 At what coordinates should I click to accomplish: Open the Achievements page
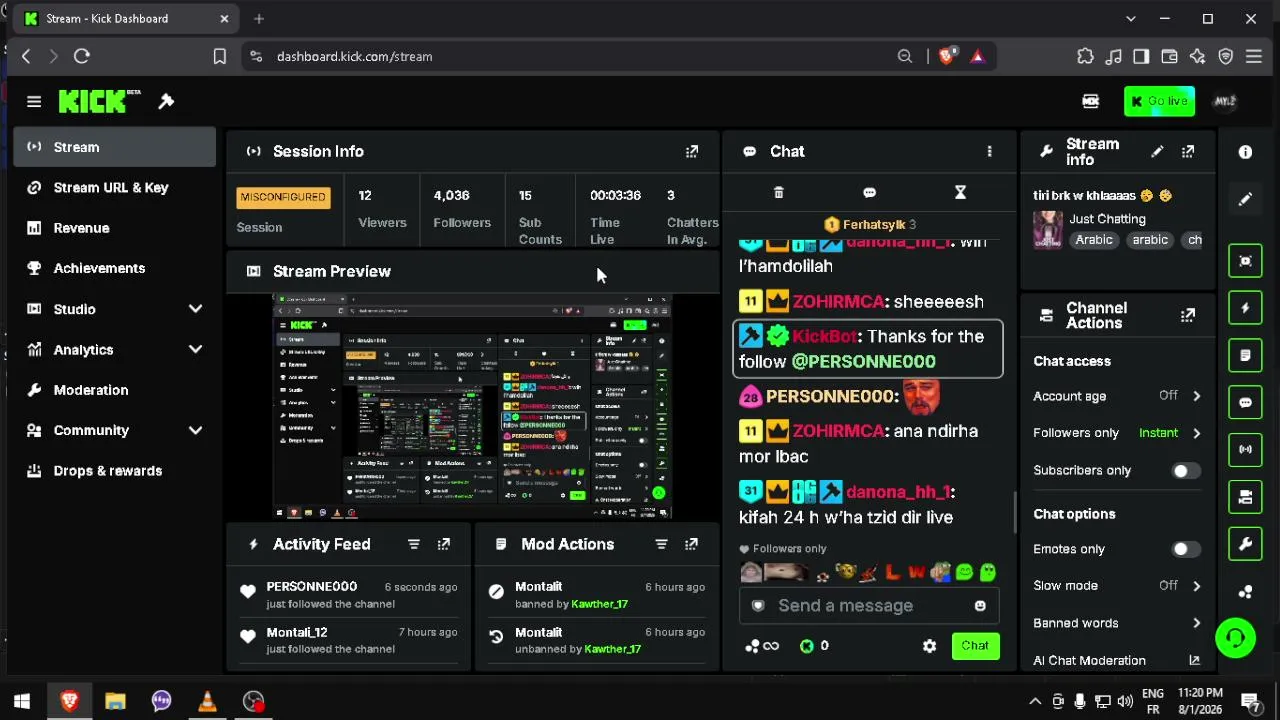[x=115, y=268]
